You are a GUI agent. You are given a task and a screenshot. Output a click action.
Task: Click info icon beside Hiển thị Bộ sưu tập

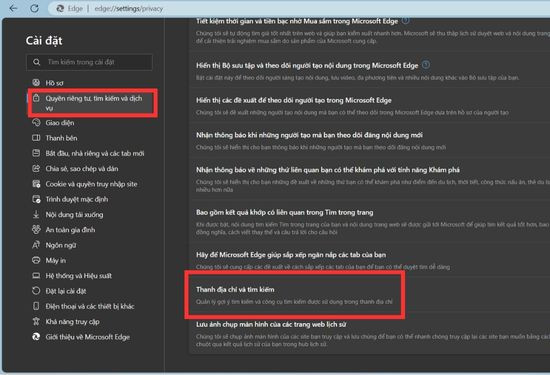(425, 65)
